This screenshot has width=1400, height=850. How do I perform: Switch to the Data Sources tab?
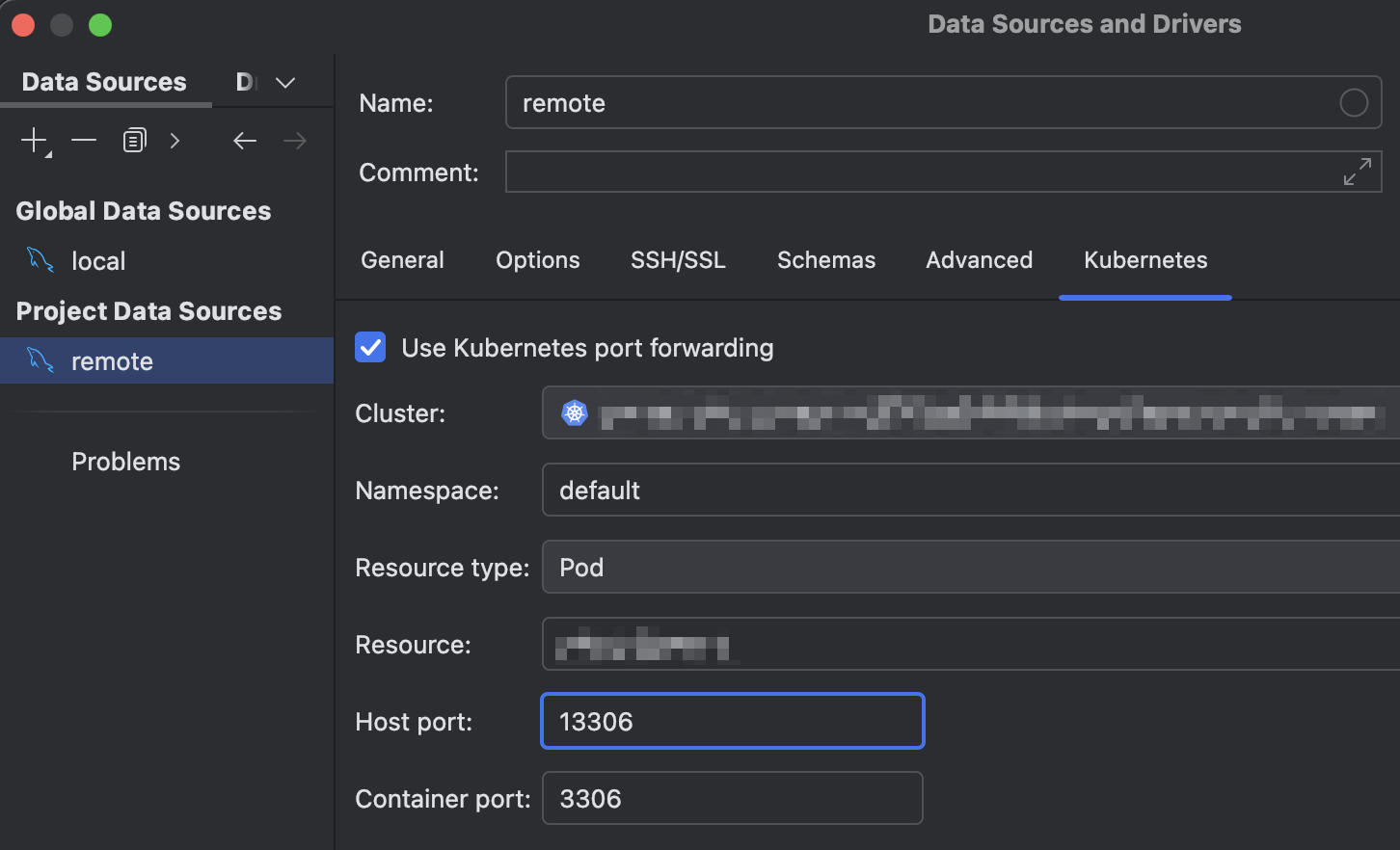(104, 82)
